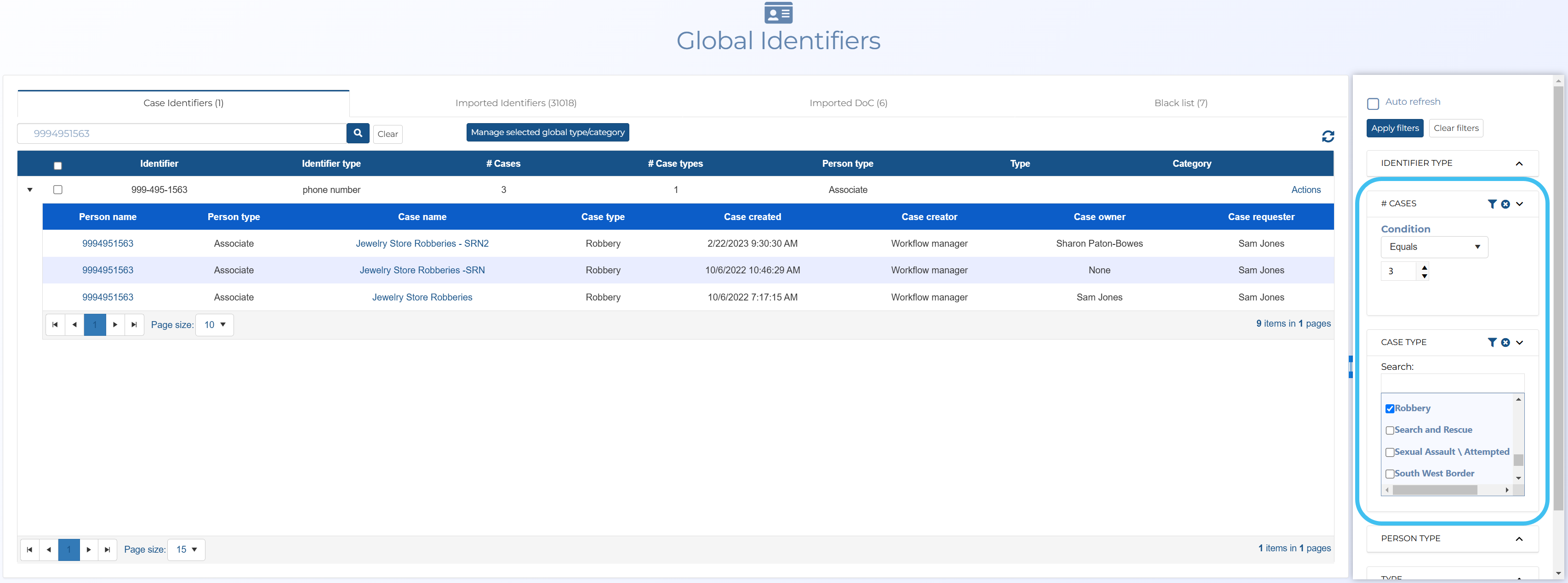Collapse the 999-495-1563 row details
1568x583 pixels.
tap(30, 190)
